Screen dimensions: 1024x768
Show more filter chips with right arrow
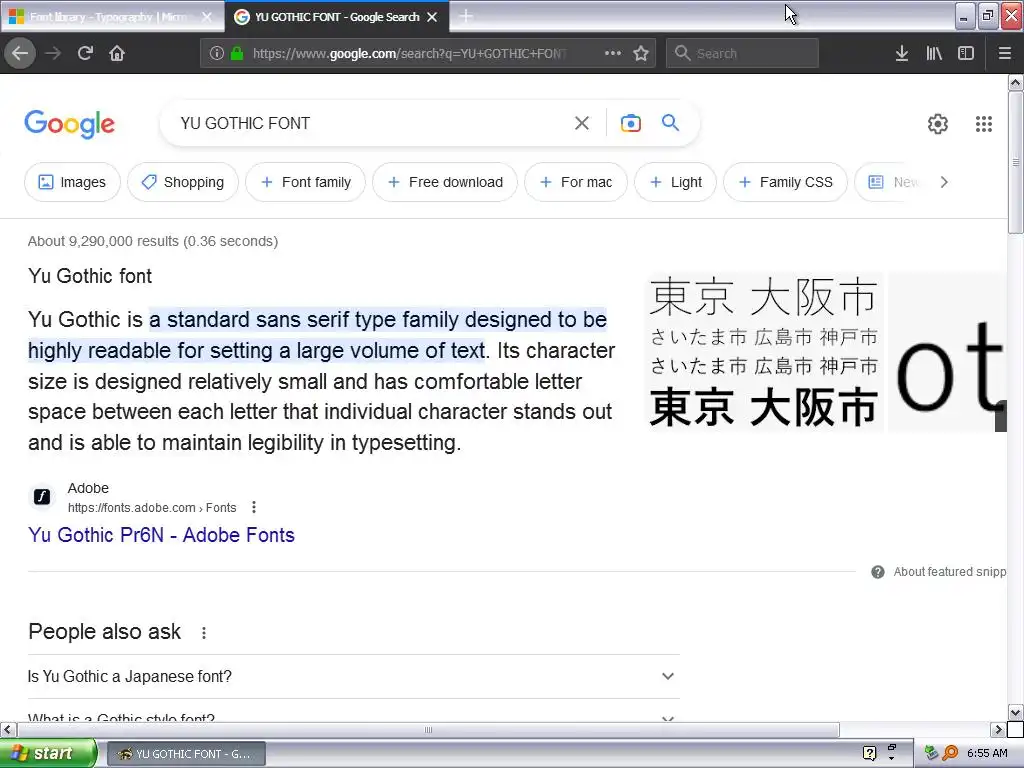click(x=944, y=182)
